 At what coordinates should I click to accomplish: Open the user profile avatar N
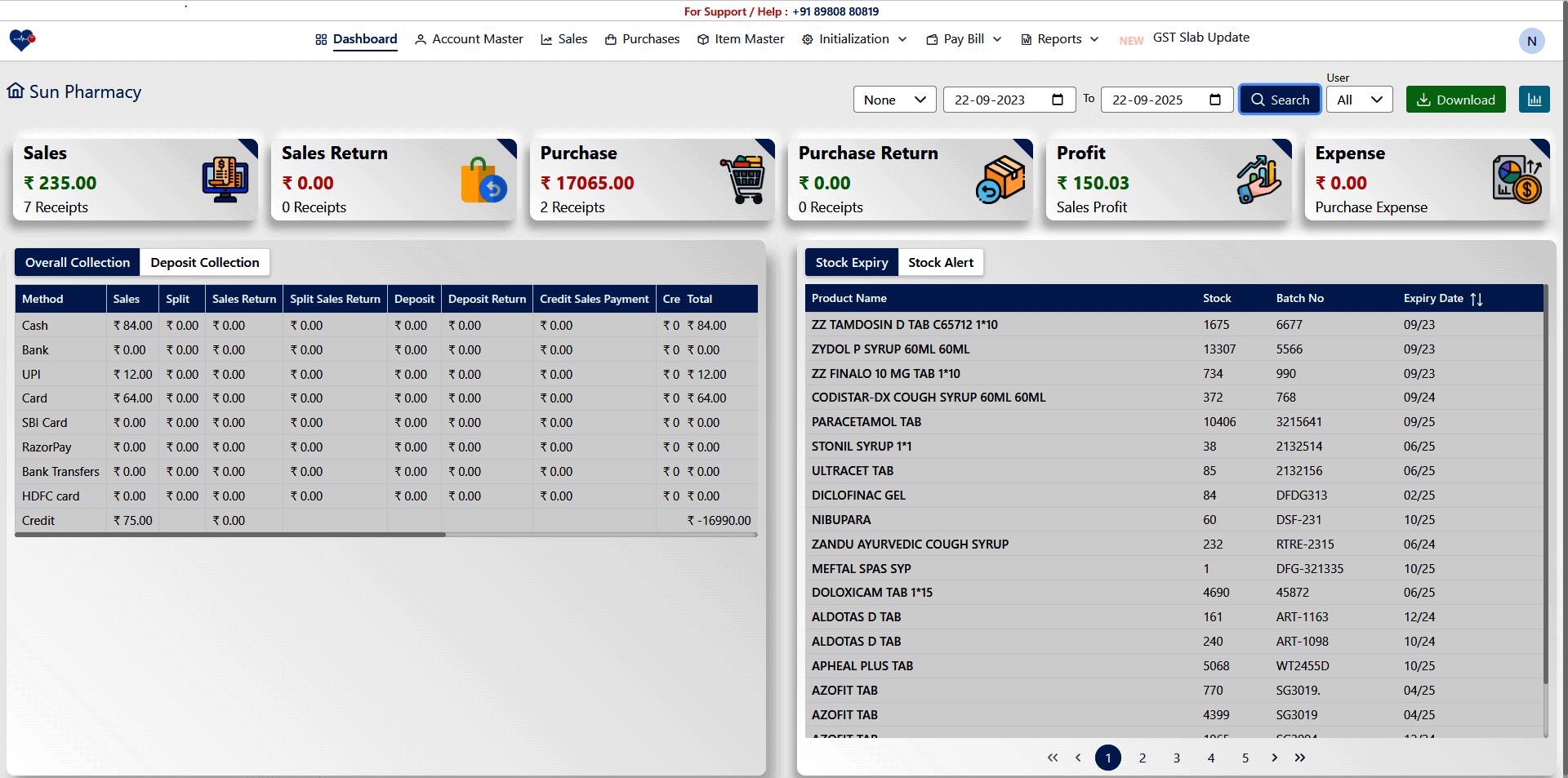(x=1531, y=41)
